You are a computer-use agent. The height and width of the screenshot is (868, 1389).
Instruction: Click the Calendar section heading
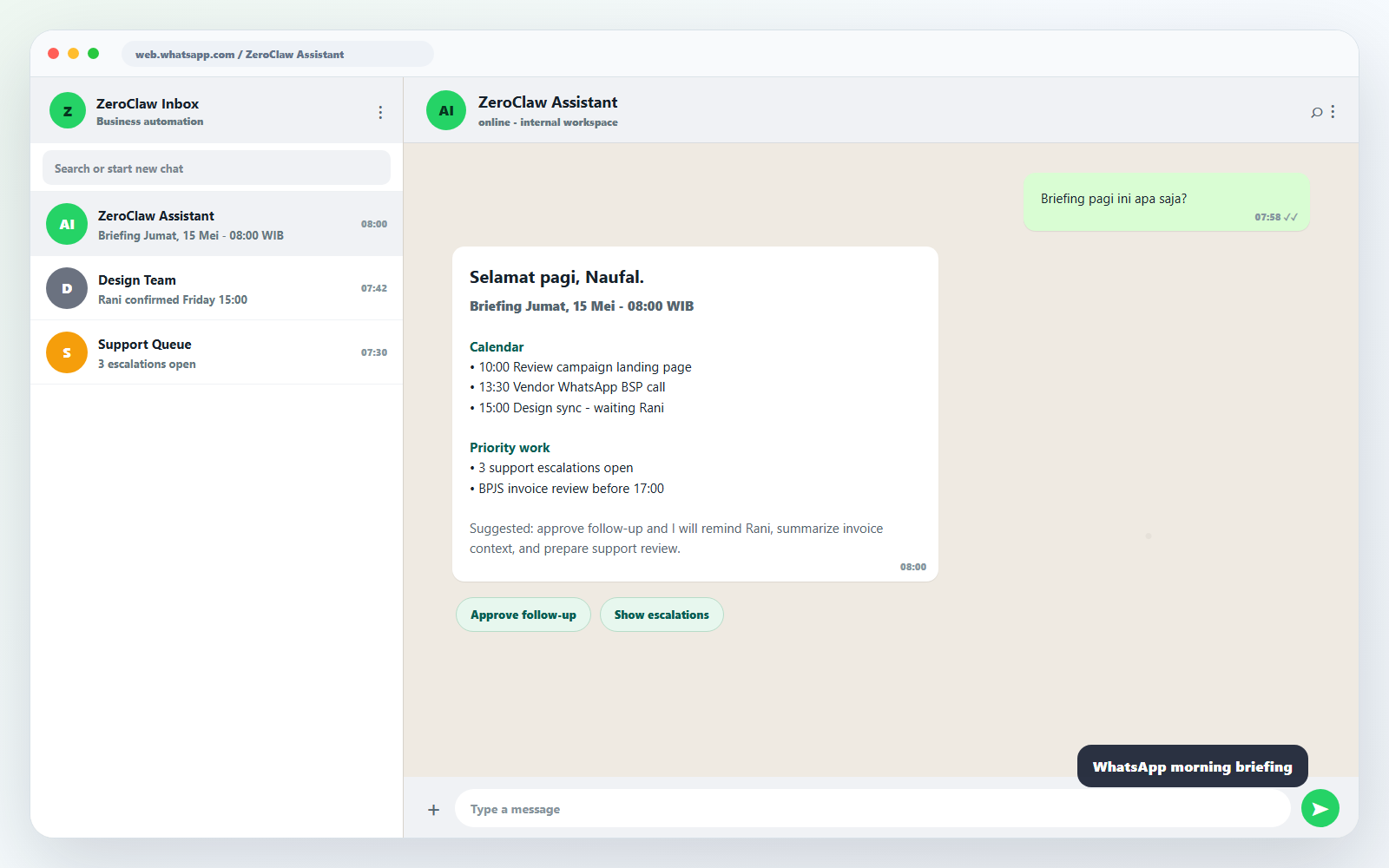[497, 346]
